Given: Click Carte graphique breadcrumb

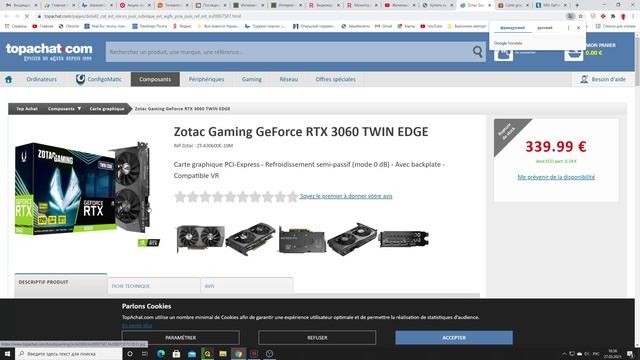Looking at the screenshot, I should 107,109.
